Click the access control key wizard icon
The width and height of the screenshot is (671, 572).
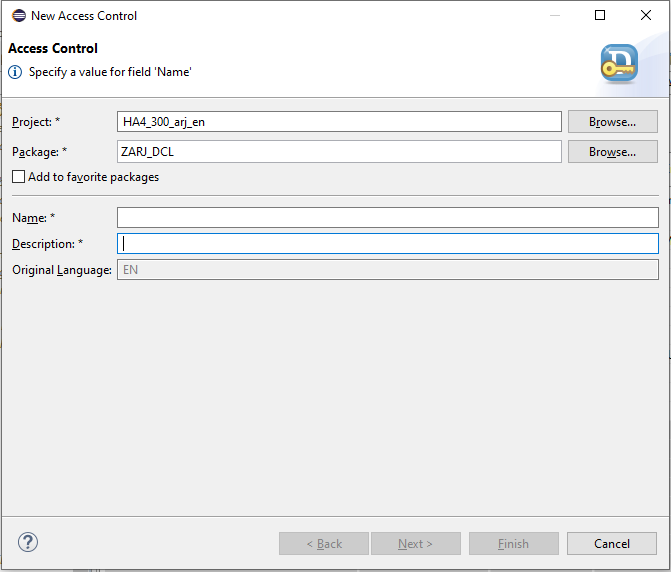point(619,63)
